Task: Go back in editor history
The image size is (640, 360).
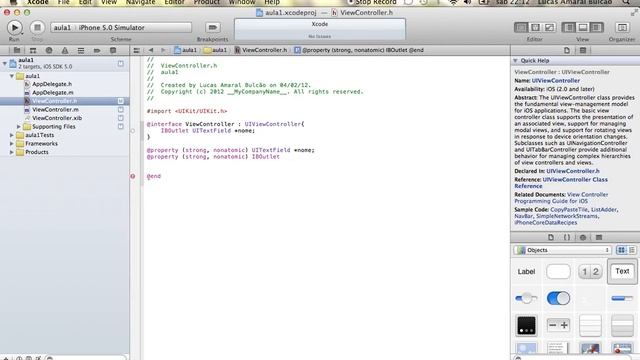Action: click(x=151, y=50)
